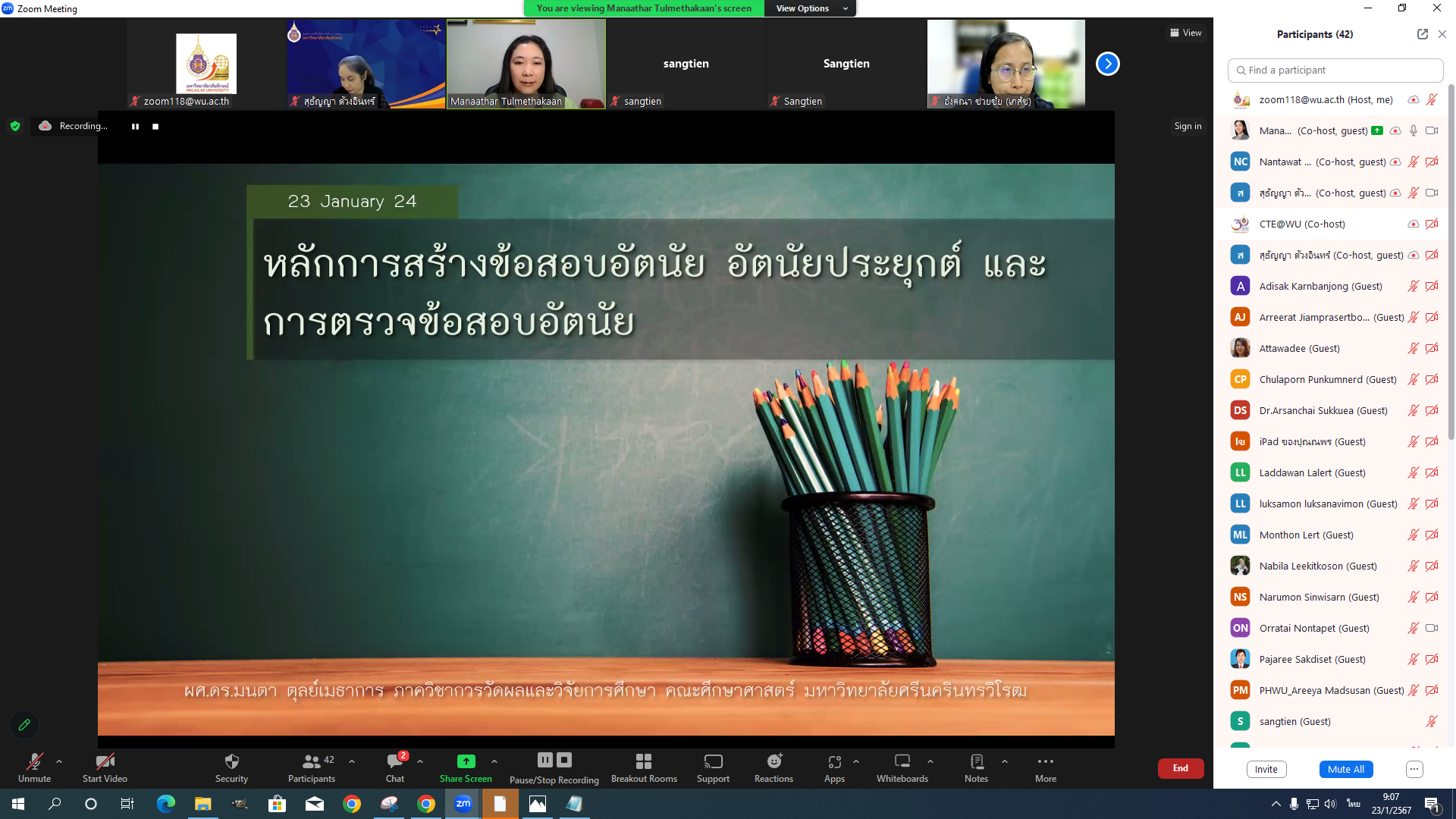Click the Invite button

1266,769
